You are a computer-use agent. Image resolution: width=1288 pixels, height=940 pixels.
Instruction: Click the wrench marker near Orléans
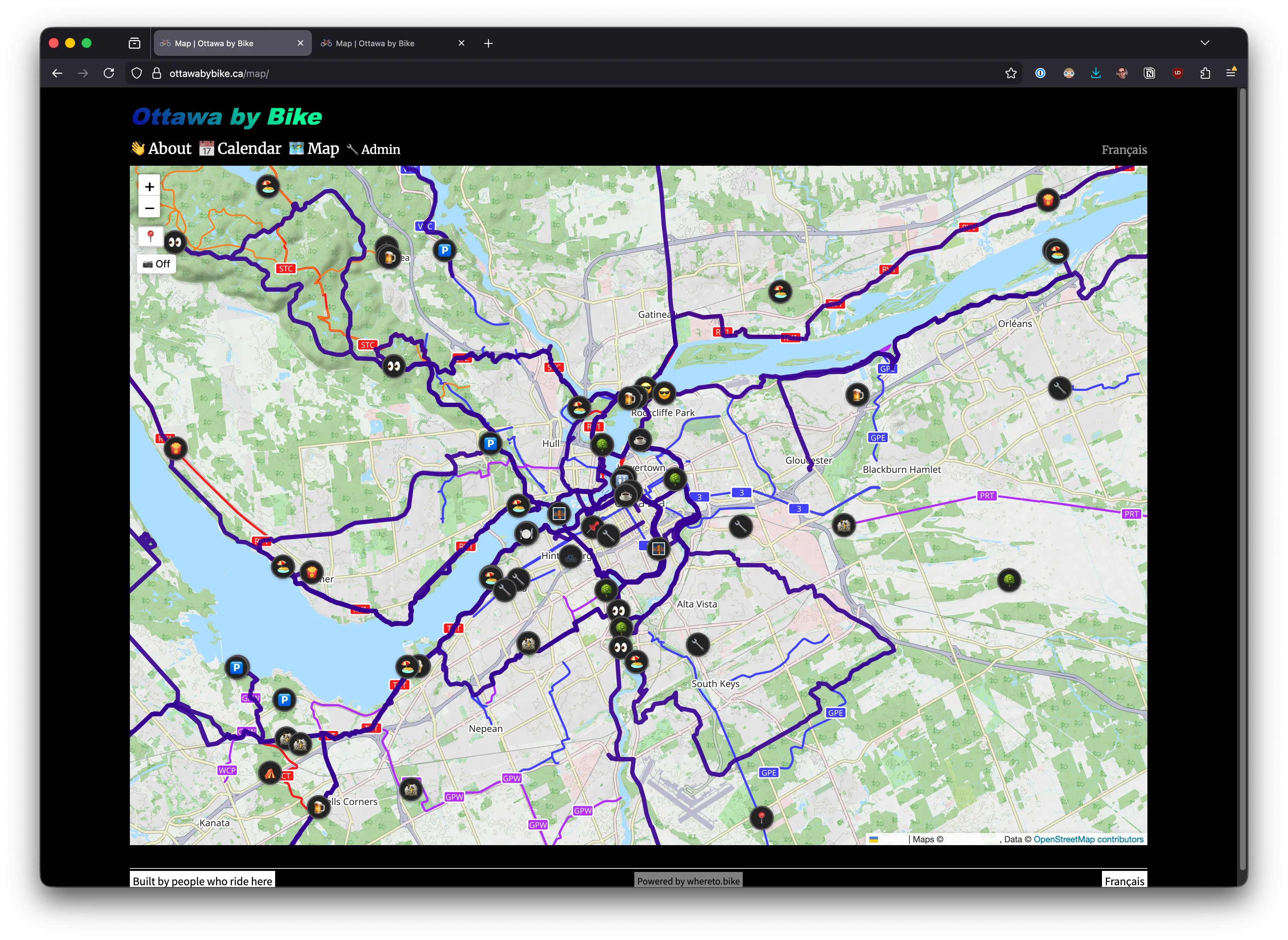point(1059,389)
